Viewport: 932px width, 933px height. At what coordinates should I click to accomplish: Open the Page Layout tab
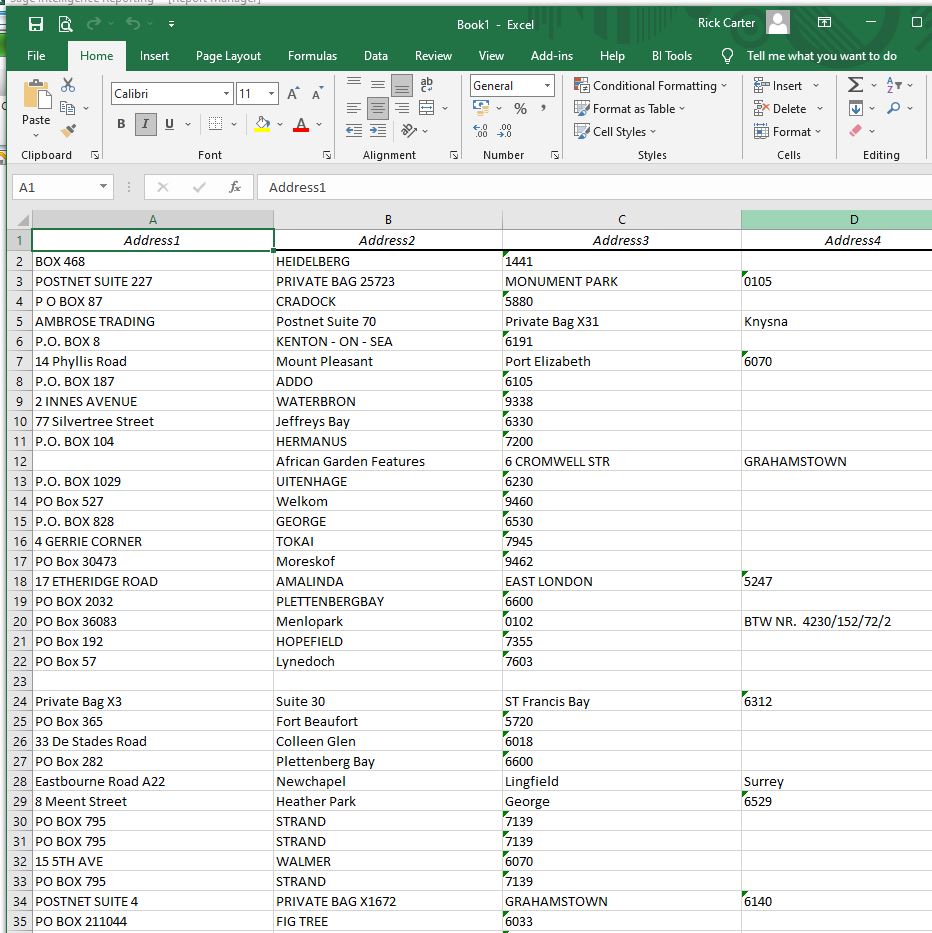tap(228, 56)
